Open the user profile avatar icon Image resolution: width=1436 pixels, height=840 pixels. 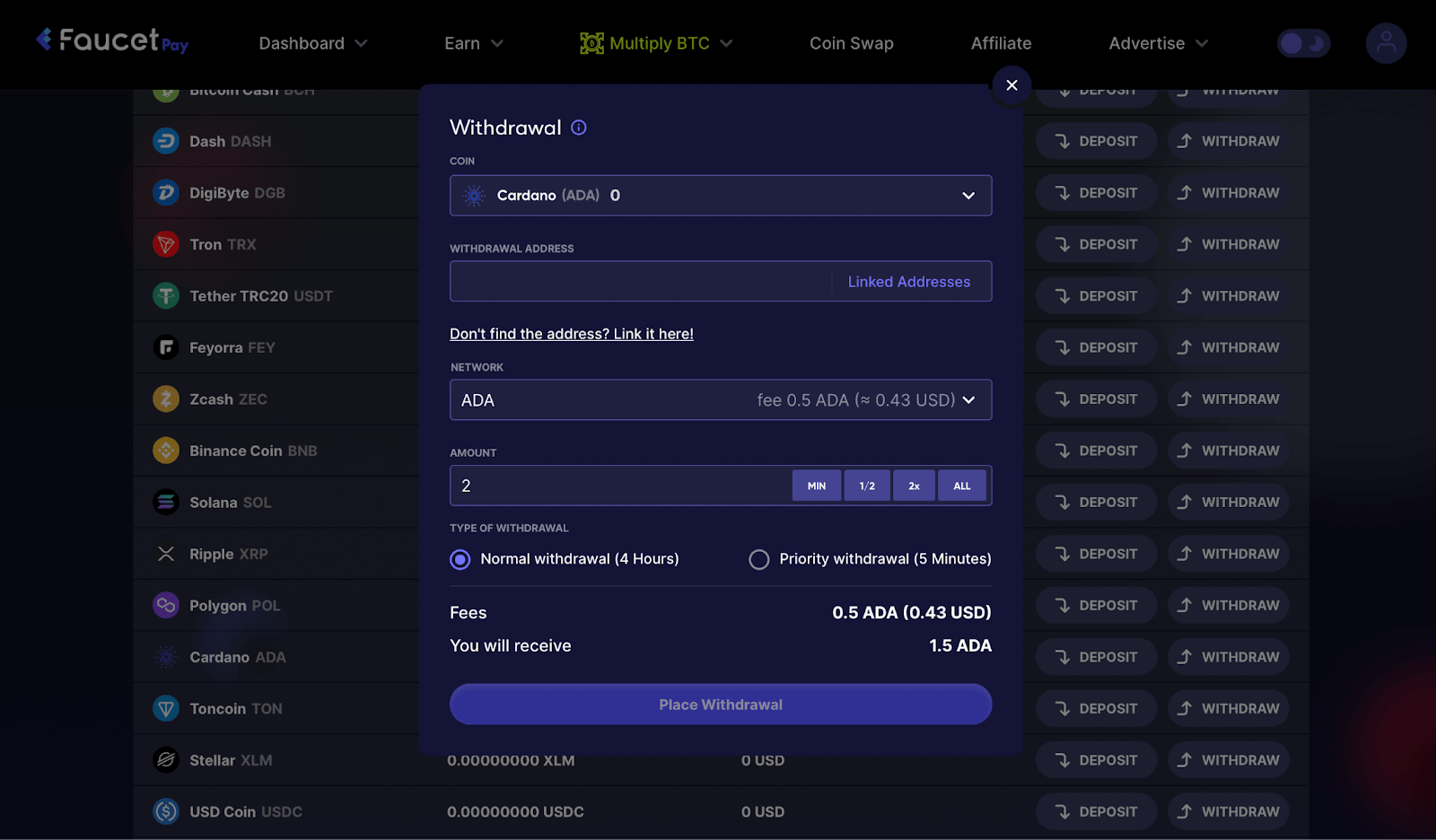(x=1386, y=43)
